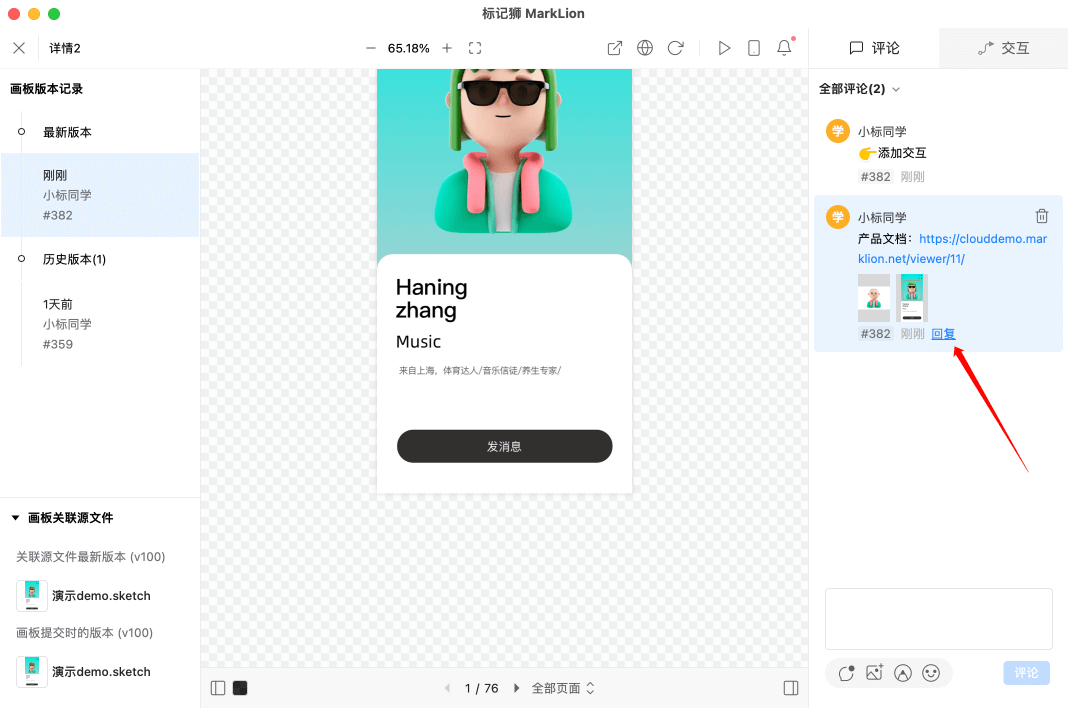Collapse the 画板关联源文件 section

point(16,518)
